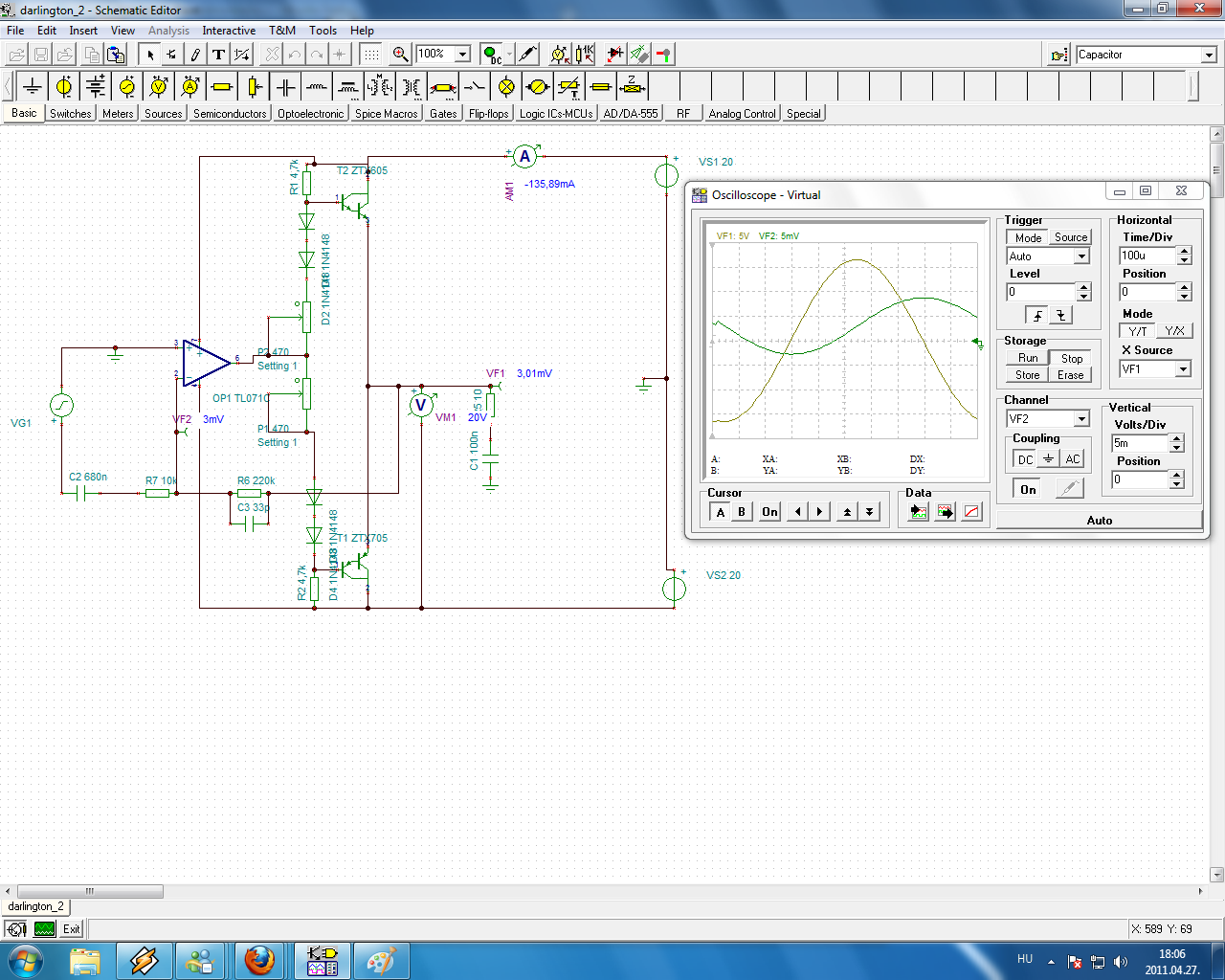Toggle the oscilloscope channel On button
This screenshot has width=1225, height=980.
[1028, 489]
